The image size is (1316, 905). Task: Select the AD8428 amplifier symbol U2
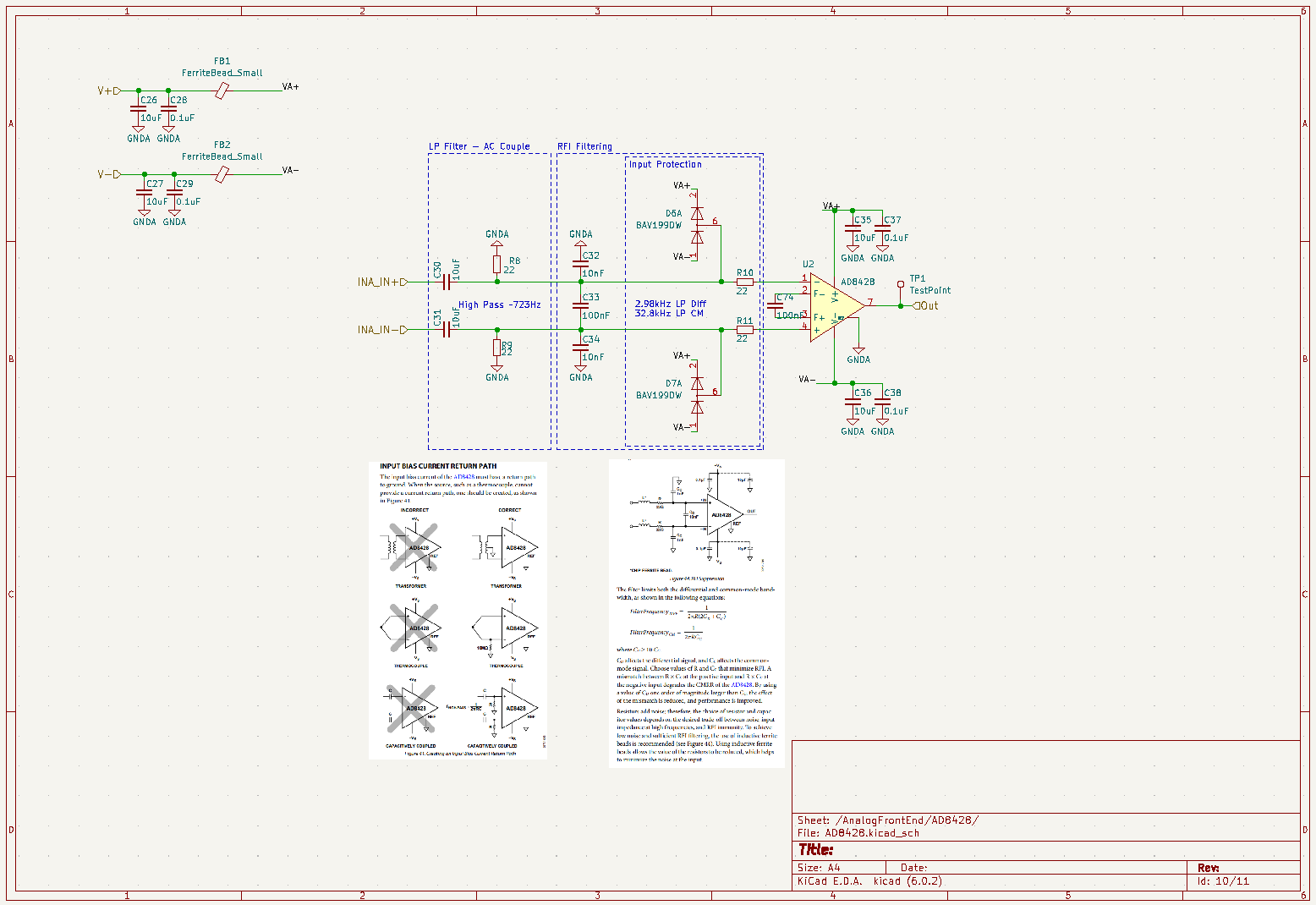(833, 306)
